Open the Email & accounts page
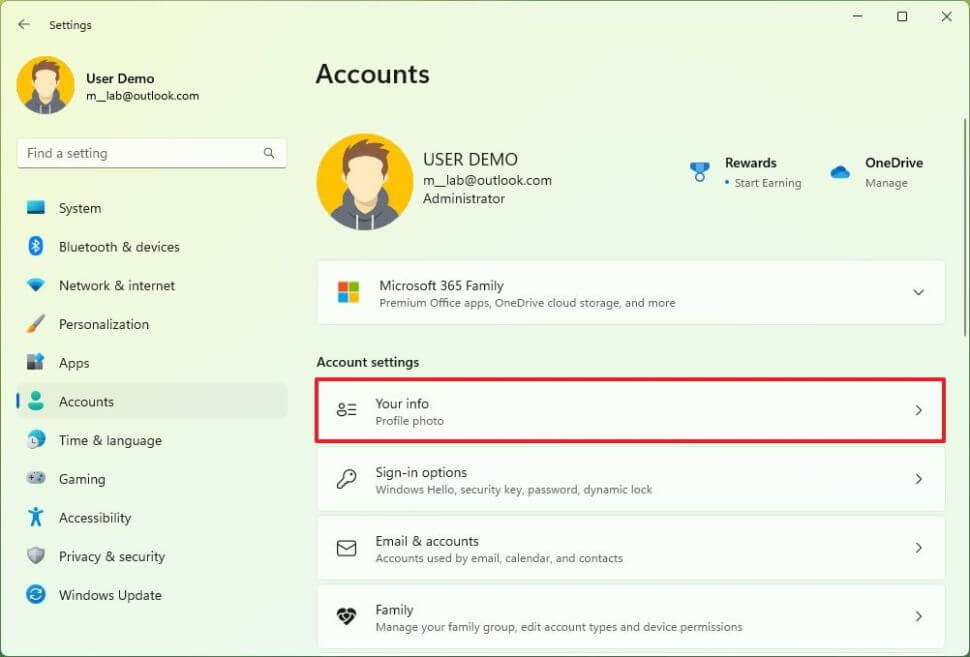 pyautogui.click(x=630, y=548)
